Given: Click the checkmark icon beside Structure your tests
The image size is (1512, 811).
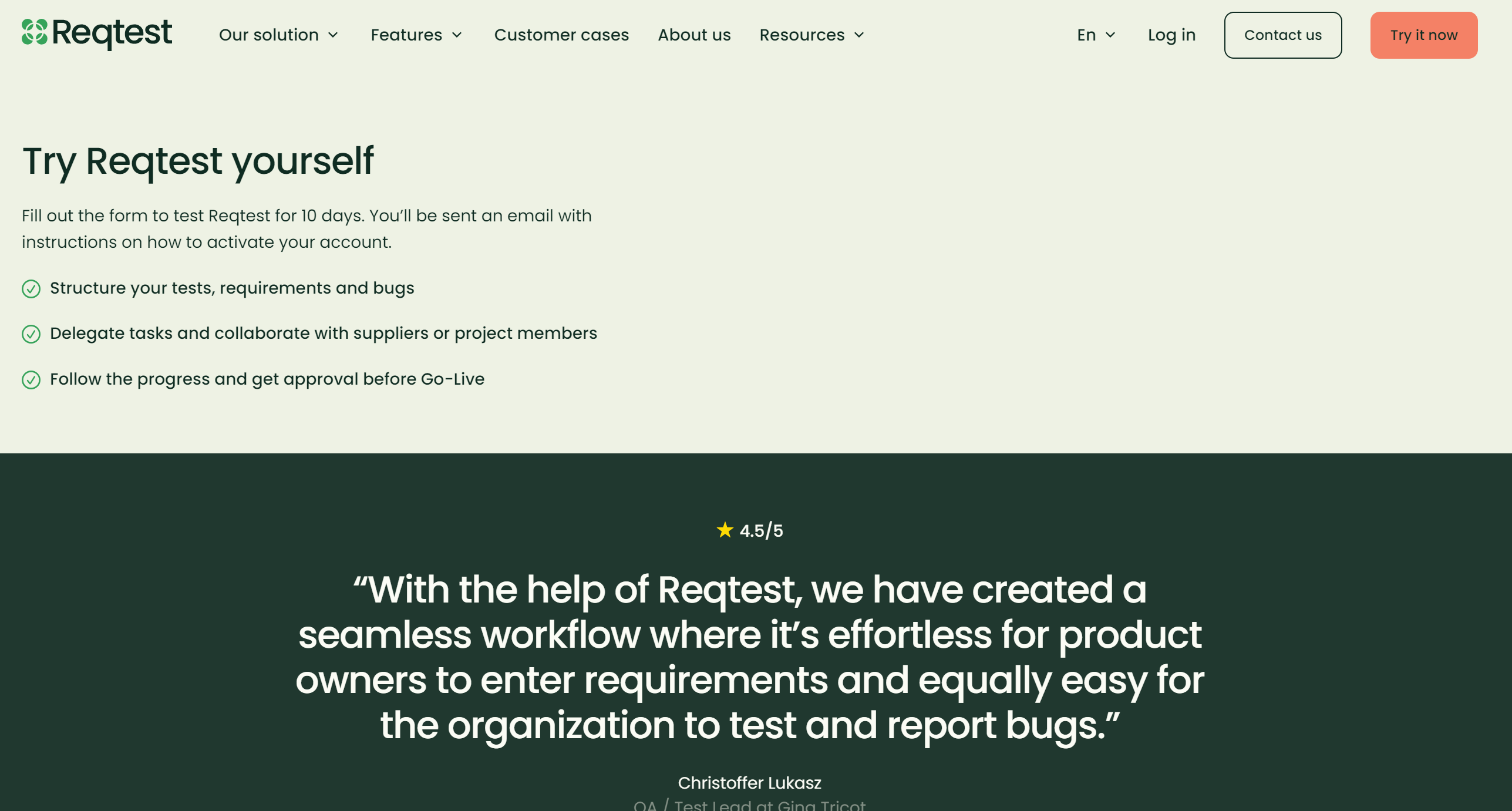Looking at the screenshot, I should (x=31, y=289).
